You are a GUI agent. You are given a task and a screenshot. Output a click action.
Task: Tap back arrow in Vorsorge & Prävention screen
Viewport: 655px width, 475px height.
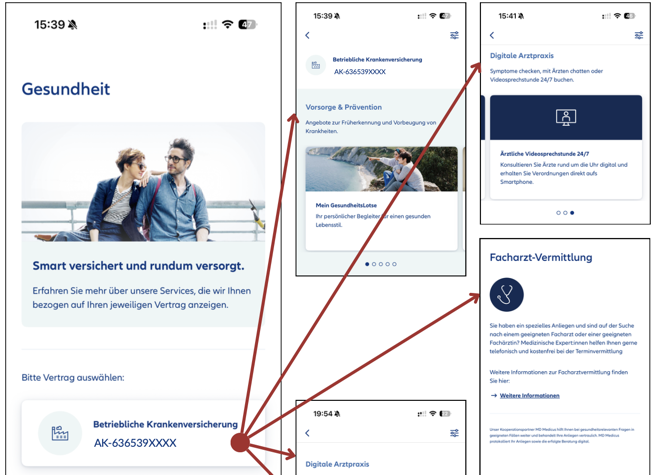(307, 35)
